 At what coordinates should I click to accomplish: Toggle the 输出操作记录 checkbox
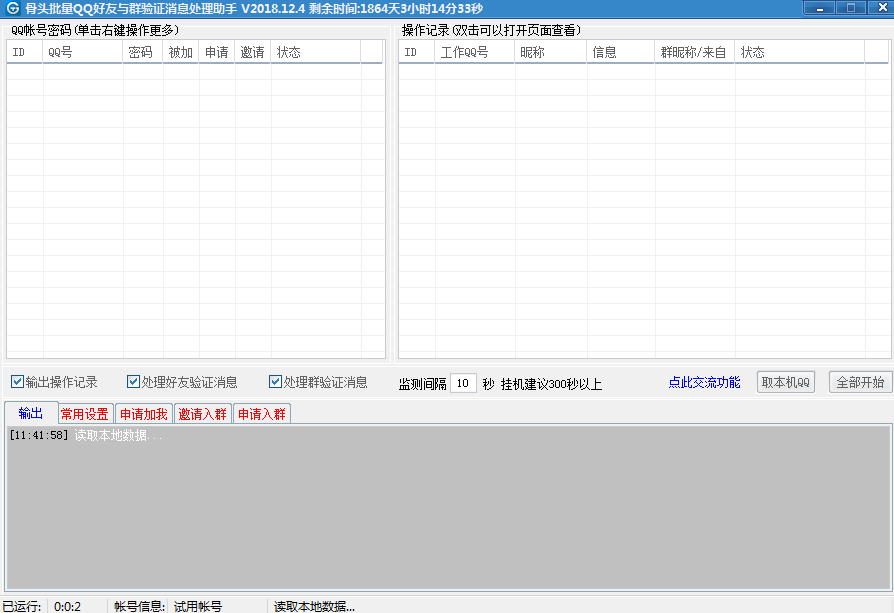[18, 382]
